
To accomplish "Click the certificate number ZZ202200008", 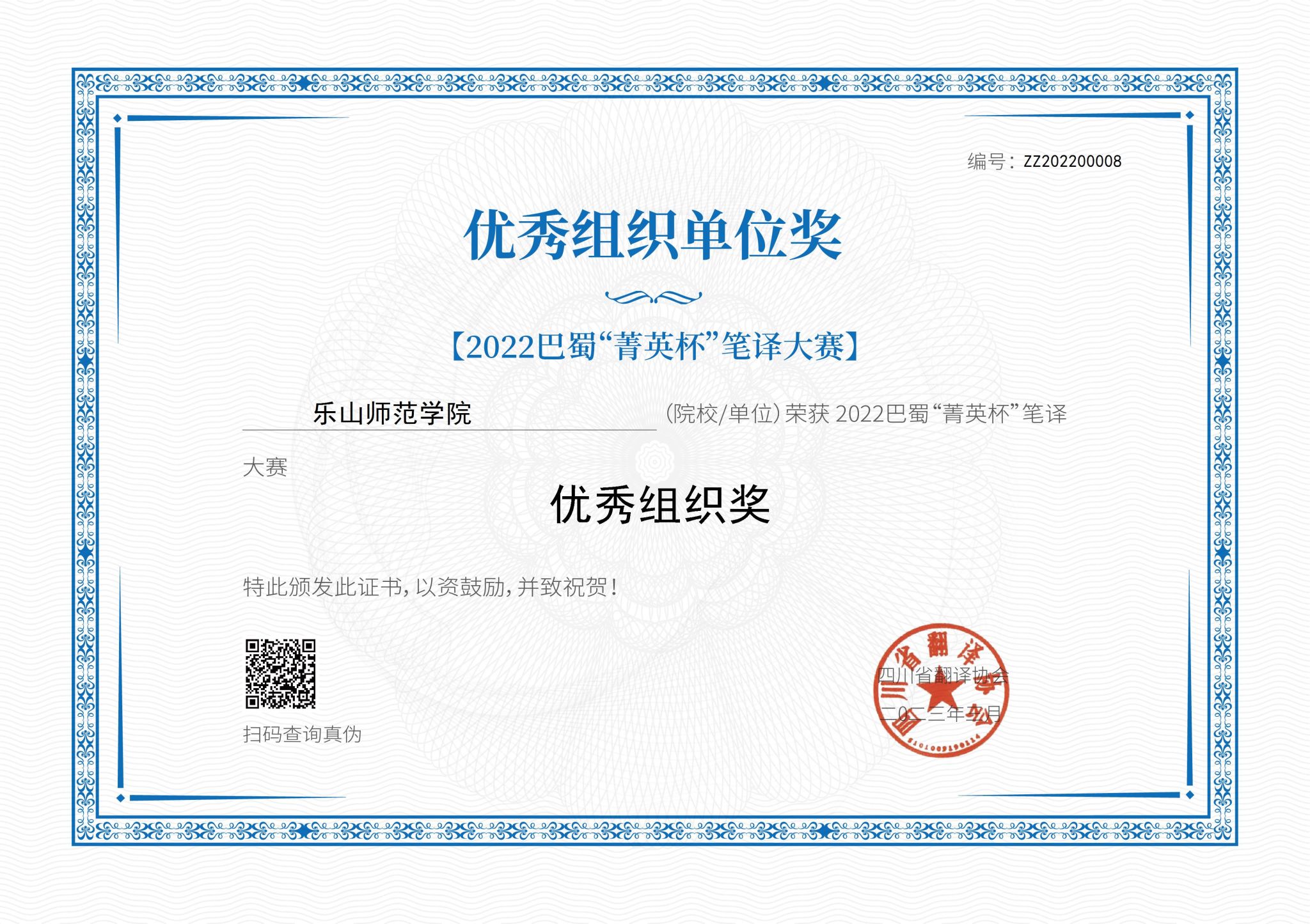I will tap(1072, 162).
